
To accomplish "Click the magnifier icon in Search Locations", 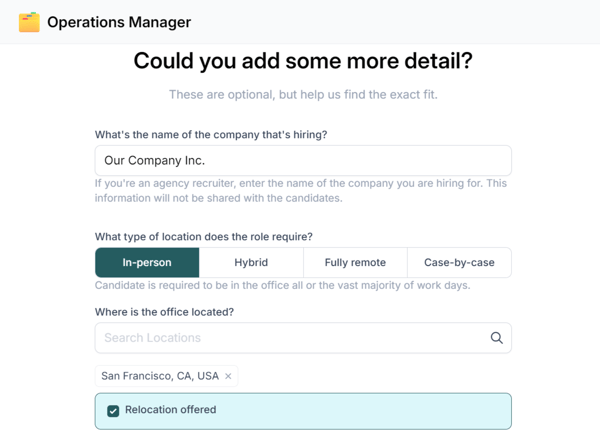I will pos(496,338).
